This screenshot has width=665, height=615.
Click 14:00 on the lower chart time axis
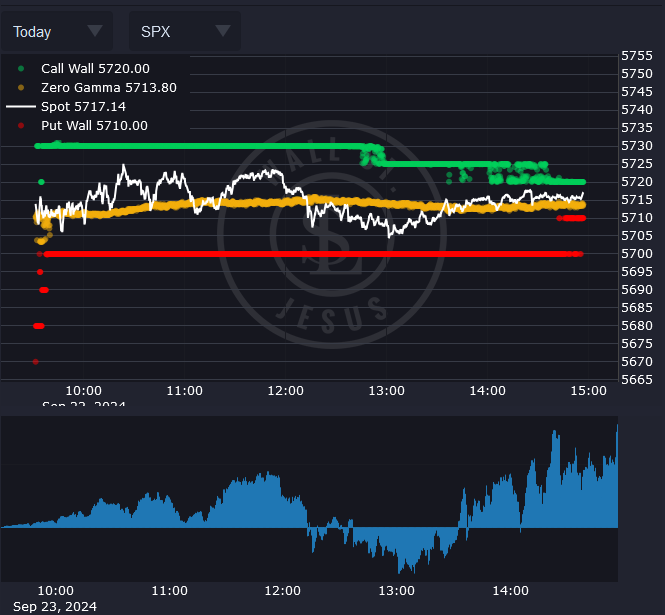(511, 591)
